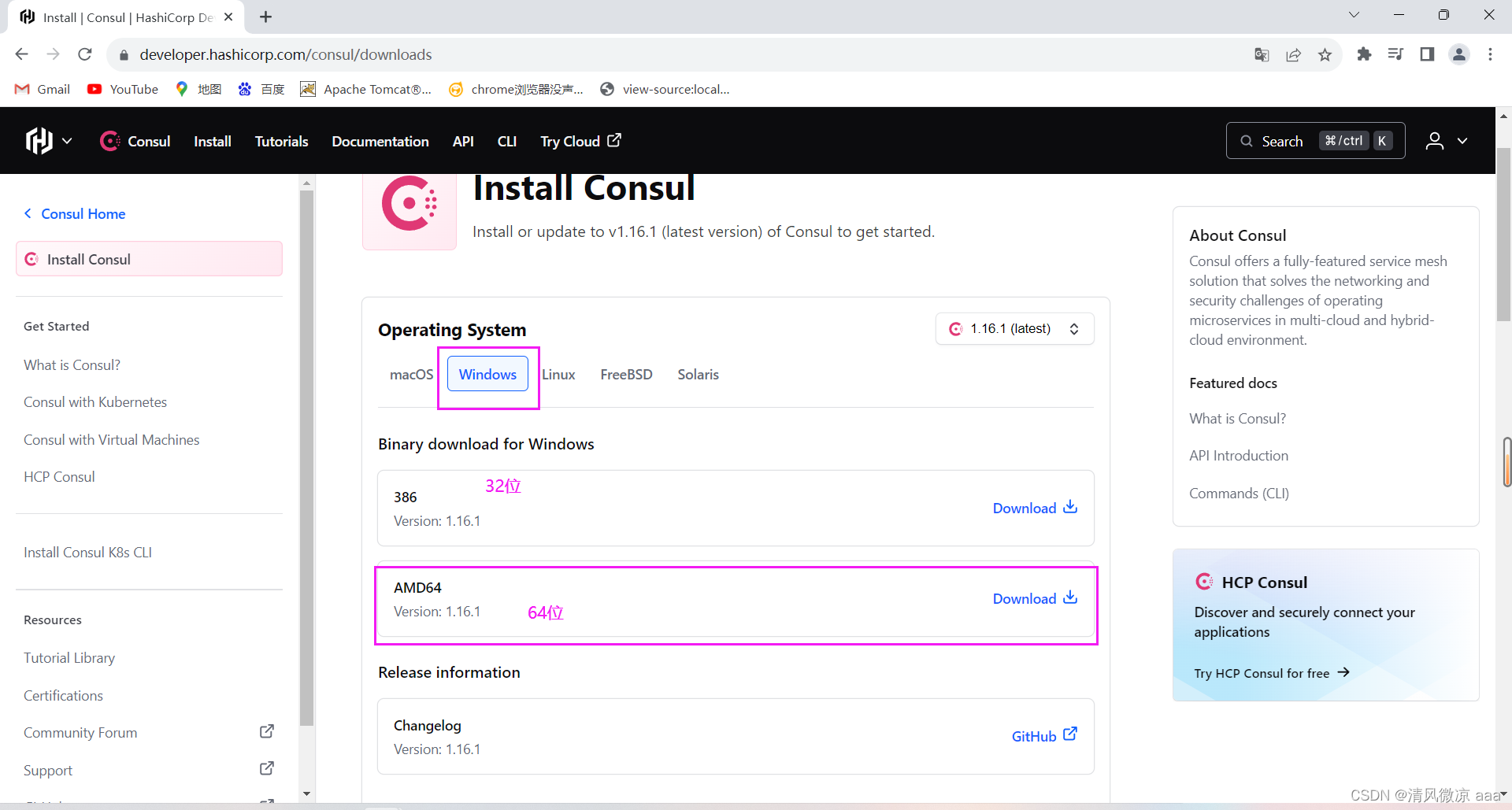Screen dimensions: 1512x810
Task: Open Tutorial Library sidebar link
Action: pos(69,658)
